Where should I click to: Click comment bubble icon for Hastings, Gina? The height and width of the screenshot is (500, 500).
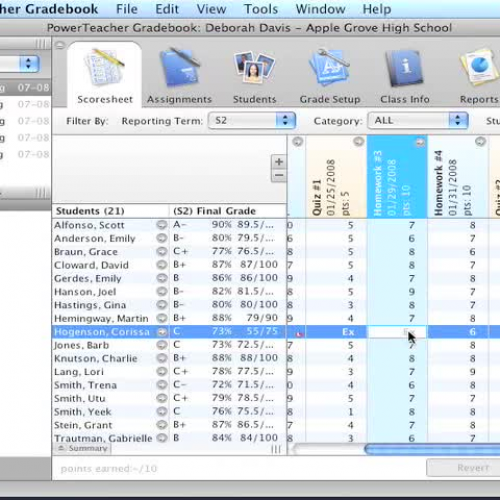click(x=162, y=305)
